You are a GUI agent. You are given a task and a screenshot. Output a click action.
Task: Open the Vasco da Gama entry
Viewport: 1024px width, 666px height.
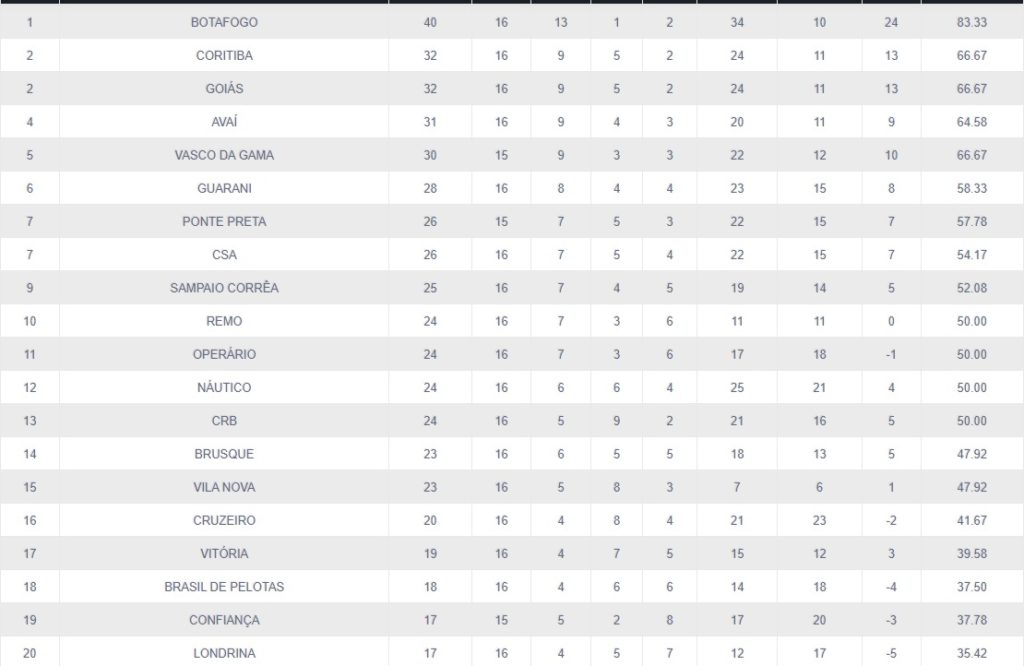[x=224, y=155]
